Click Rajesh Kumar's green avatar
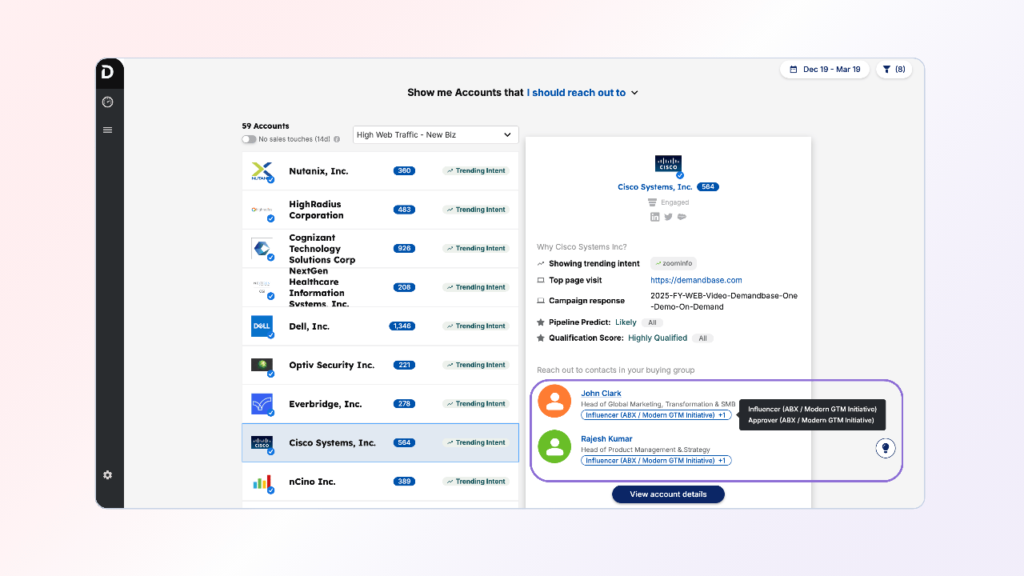Image resolution: width=1024 pixels, height=576 pixels. point(554,447)
